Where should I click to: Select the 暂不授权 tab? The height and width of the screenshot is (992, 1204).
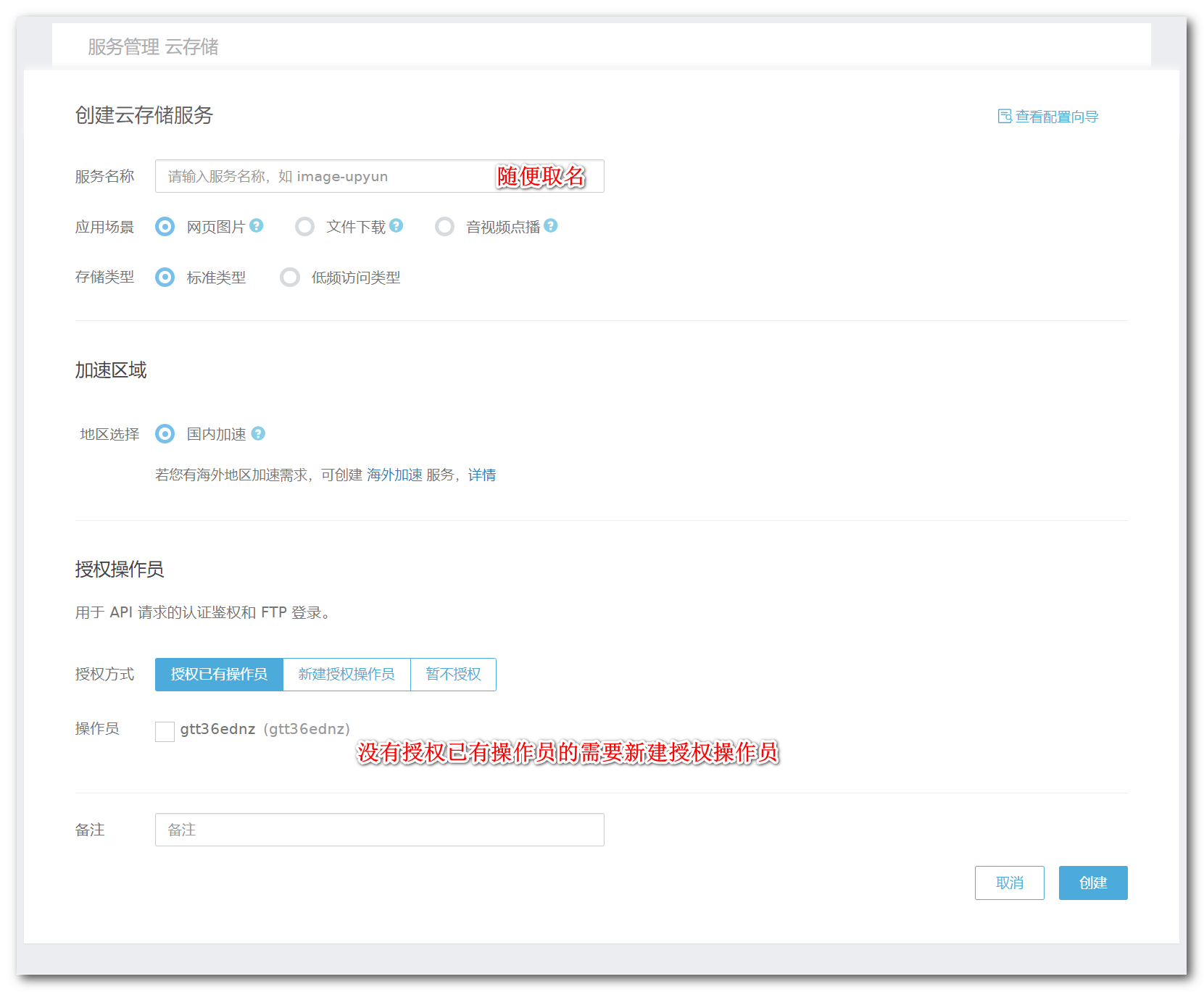[453, 675]
